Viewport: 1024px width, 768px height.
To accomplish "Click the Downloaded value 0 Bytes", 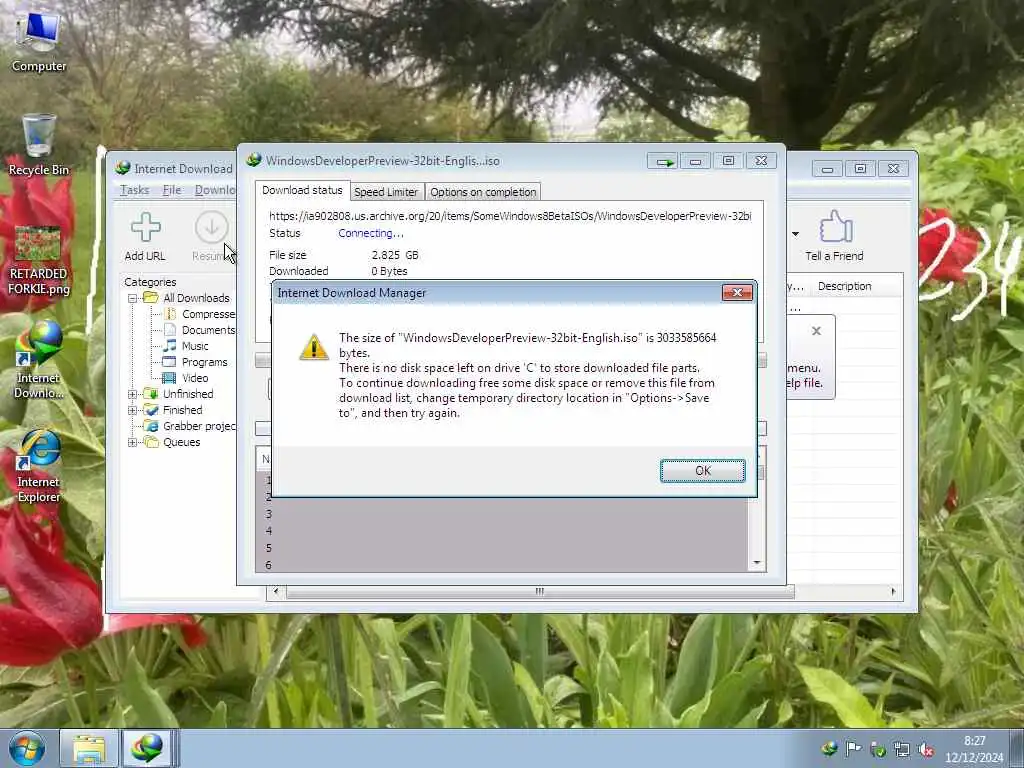I will pos(389,271).
